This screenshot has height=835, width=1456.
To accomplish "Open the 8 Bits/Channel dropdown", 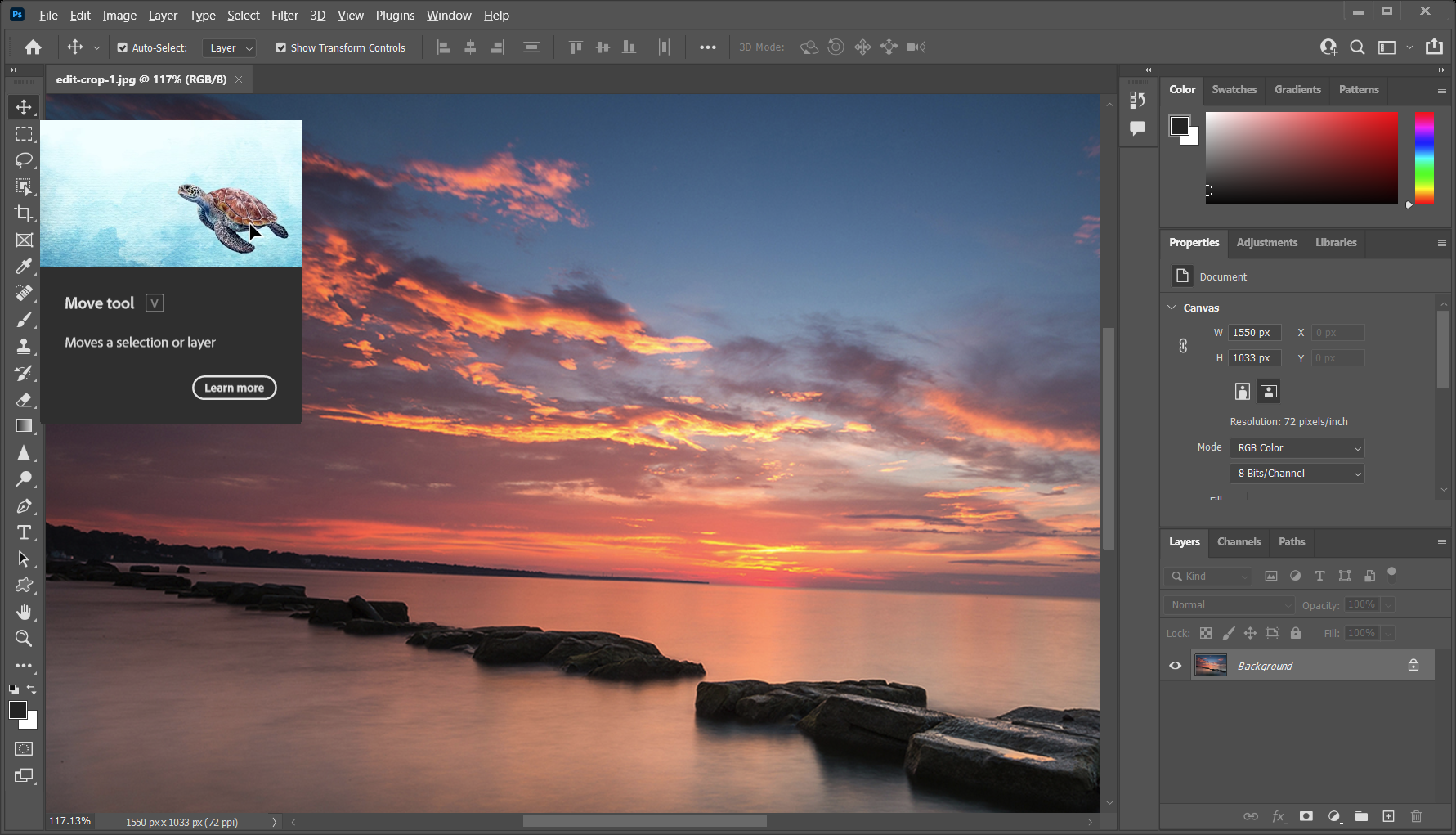I will [x=1297, y=473].
